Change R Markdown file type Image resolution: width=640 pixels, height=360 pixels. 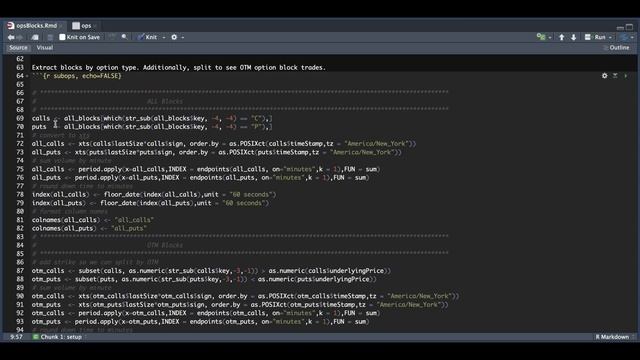tap(615, 337)
